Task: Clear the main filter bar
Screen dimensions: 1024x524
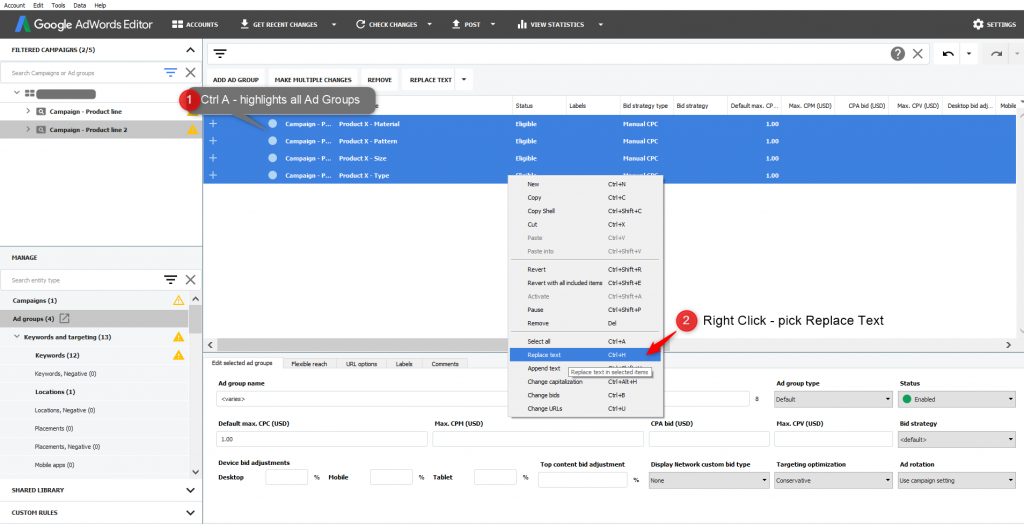Action: tap(918, 54)
